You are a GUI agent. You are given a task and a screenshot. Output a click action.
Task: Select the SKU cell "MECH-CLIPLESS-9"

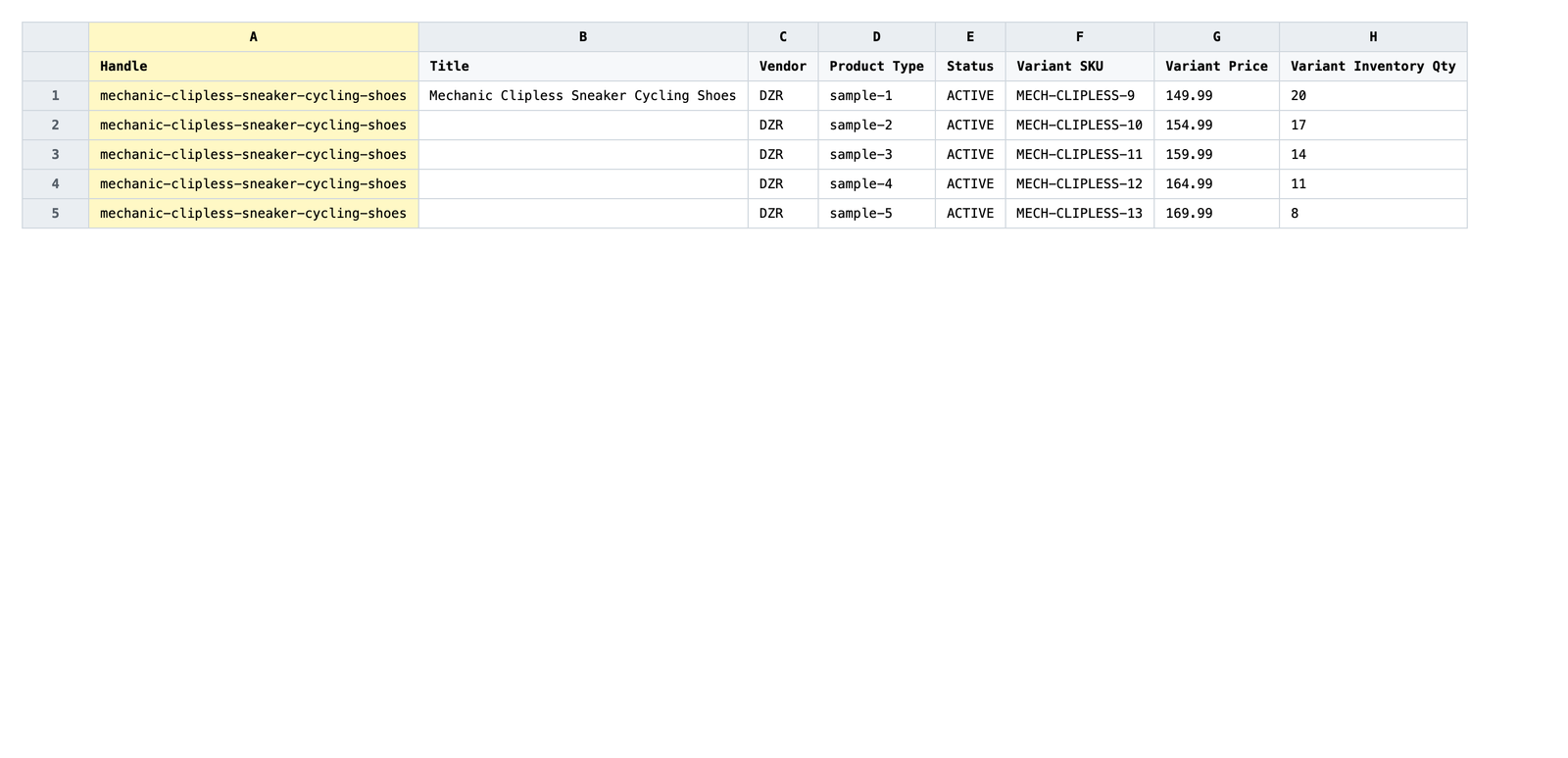point(1080,96)
